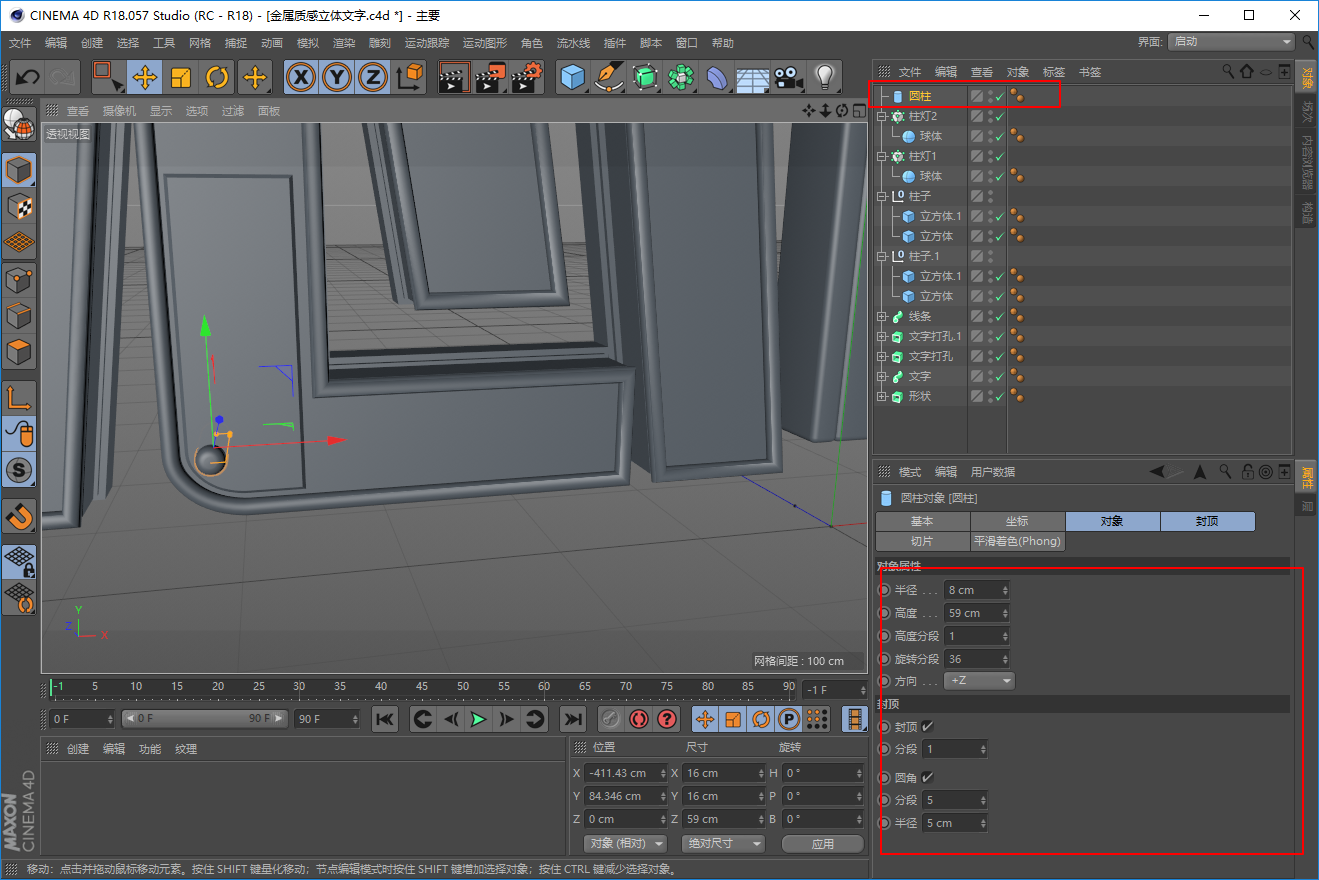Select the spline Pen tool
Viewport: 1319px width, 880px height.
(x=609, y=77)
